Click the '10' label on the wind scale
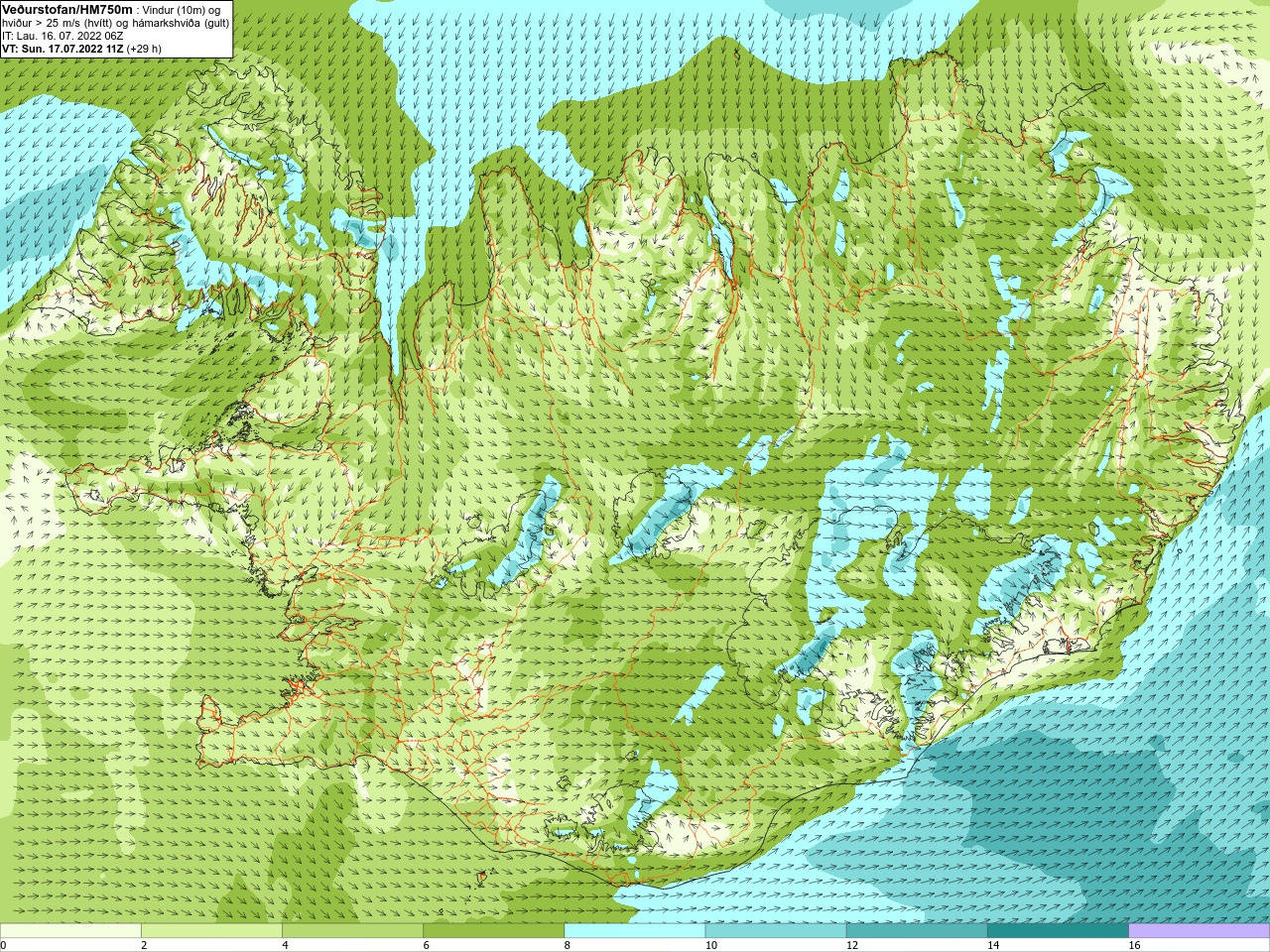The width and height of the screenshot is (1270, 952). point(711,945)
